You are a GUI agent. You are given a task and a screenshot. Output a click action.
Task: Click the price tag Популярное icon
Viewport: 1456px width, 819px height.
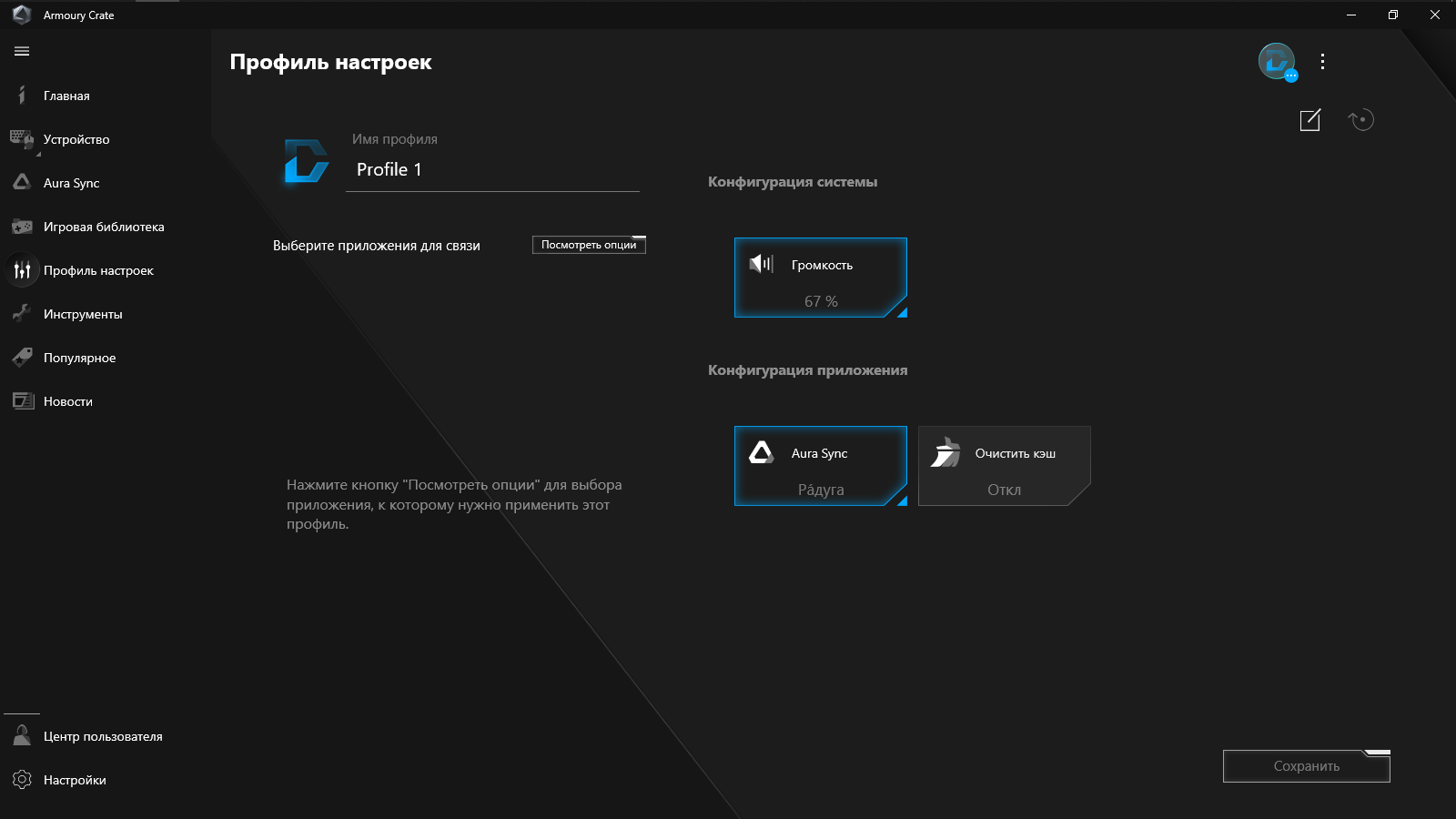22,358
